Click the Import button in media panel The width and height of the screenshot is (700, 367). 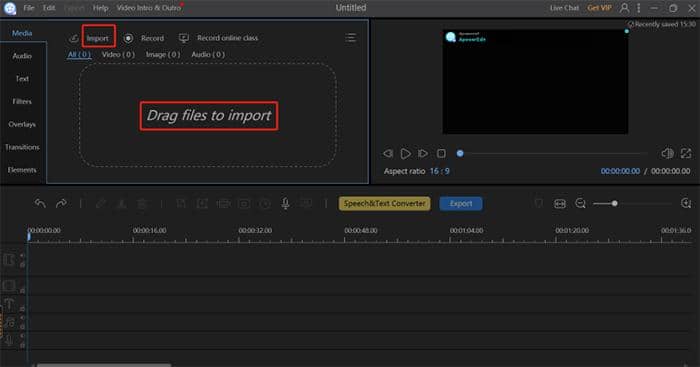click(x=98, y=38)
